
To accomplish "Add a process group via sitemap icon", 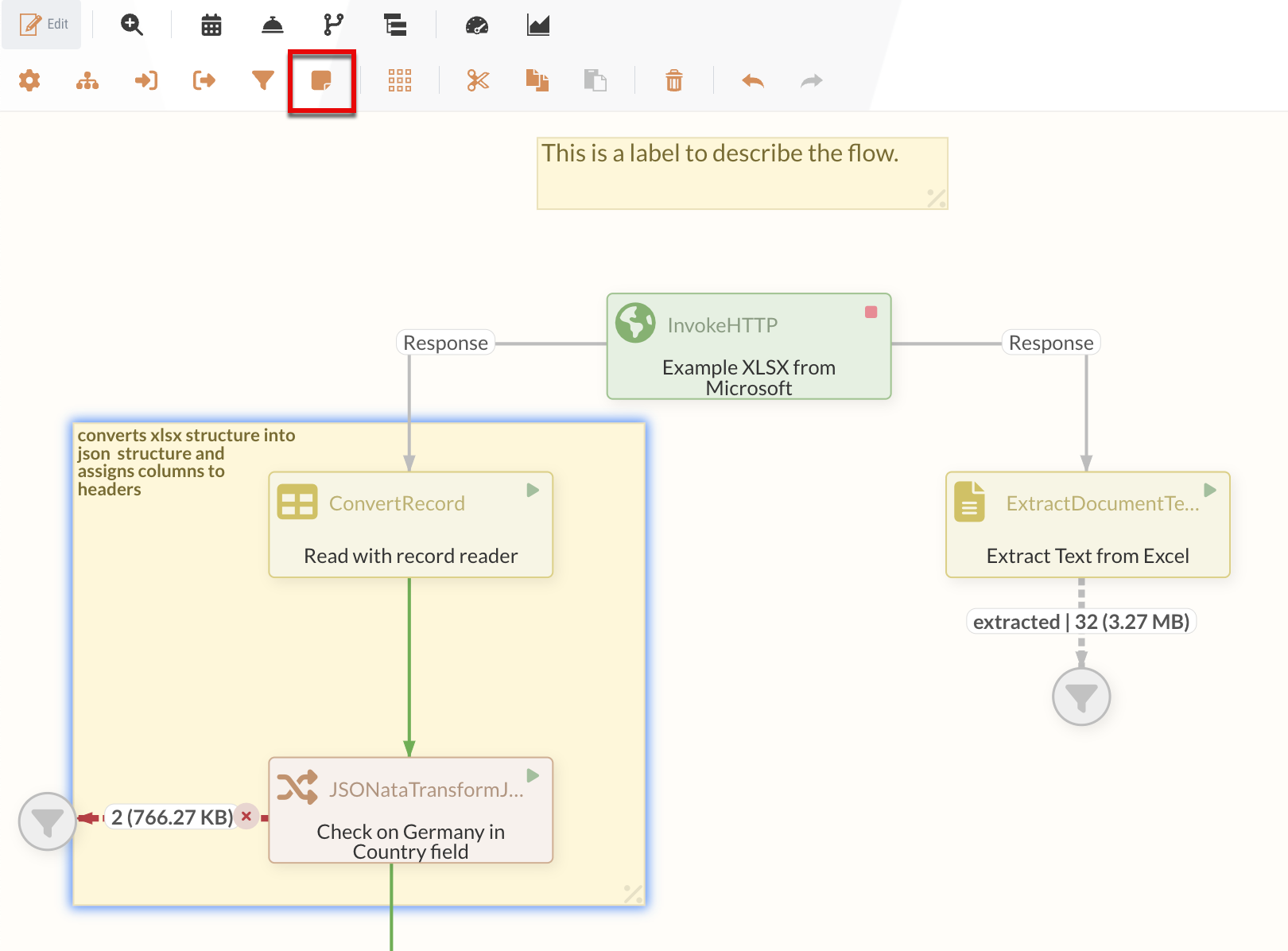I will [87, 80].
